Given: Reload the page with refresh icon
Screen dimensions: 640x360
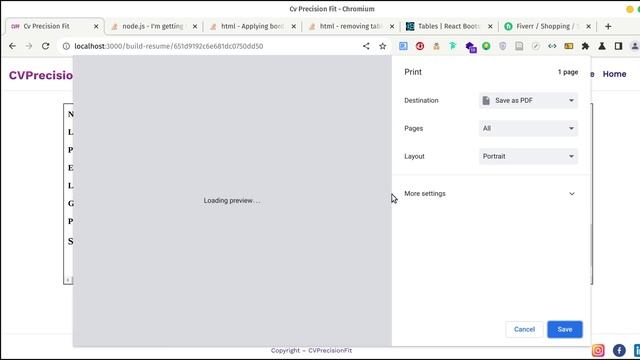Looking at the screenshot, I should pyautogui.click(x=45, y=46).
